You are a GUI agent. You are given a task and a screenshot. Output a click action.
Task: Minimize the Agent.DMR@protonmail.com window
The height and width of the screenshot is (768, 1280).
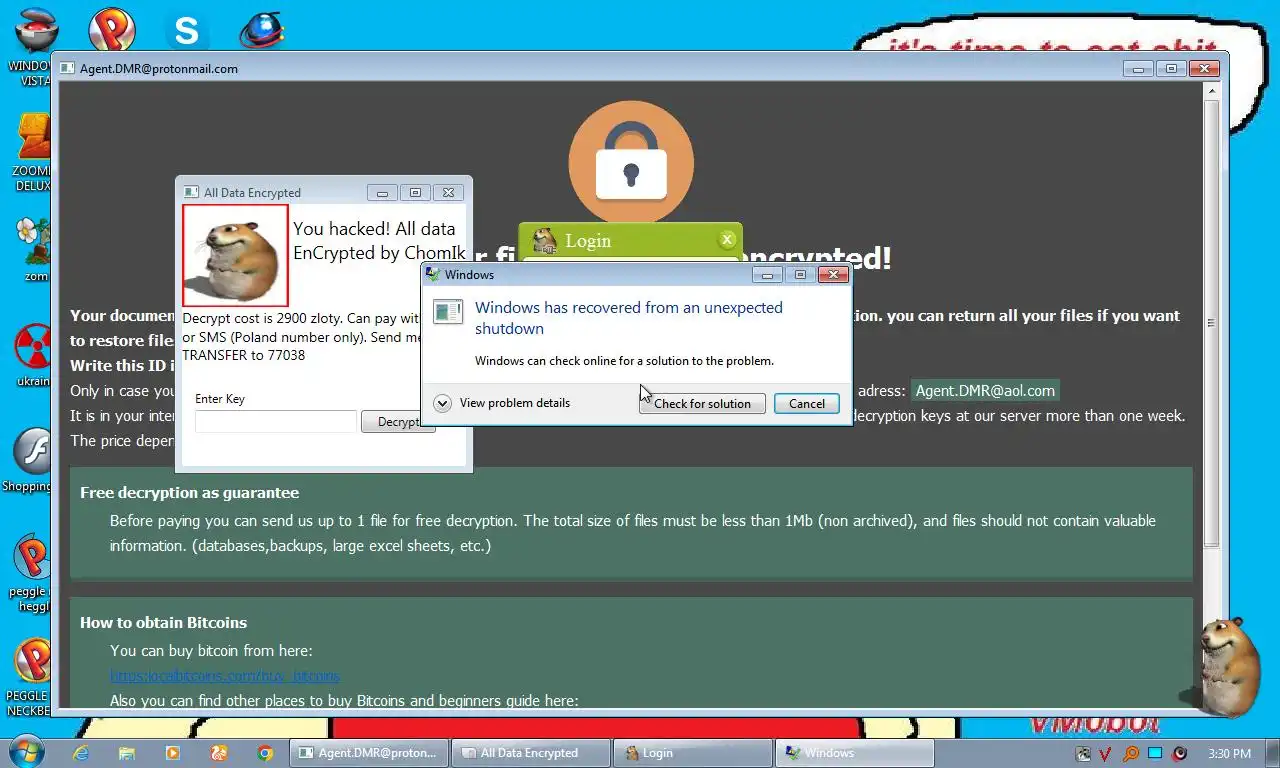1138,69
